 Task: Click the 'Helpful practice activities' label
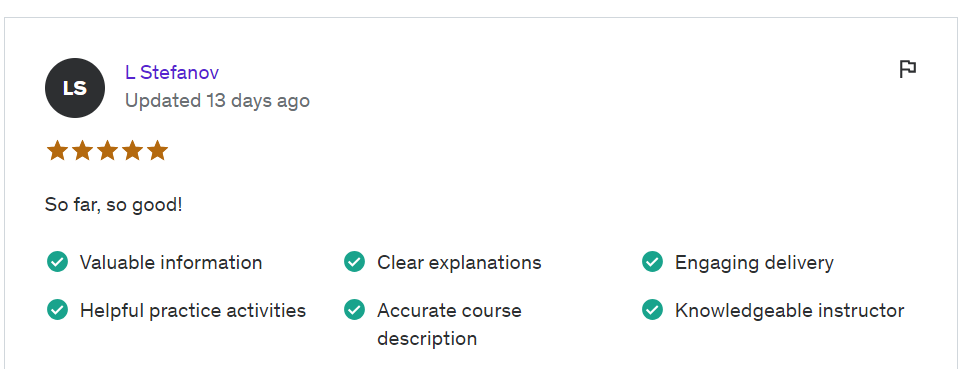point(193,310)
